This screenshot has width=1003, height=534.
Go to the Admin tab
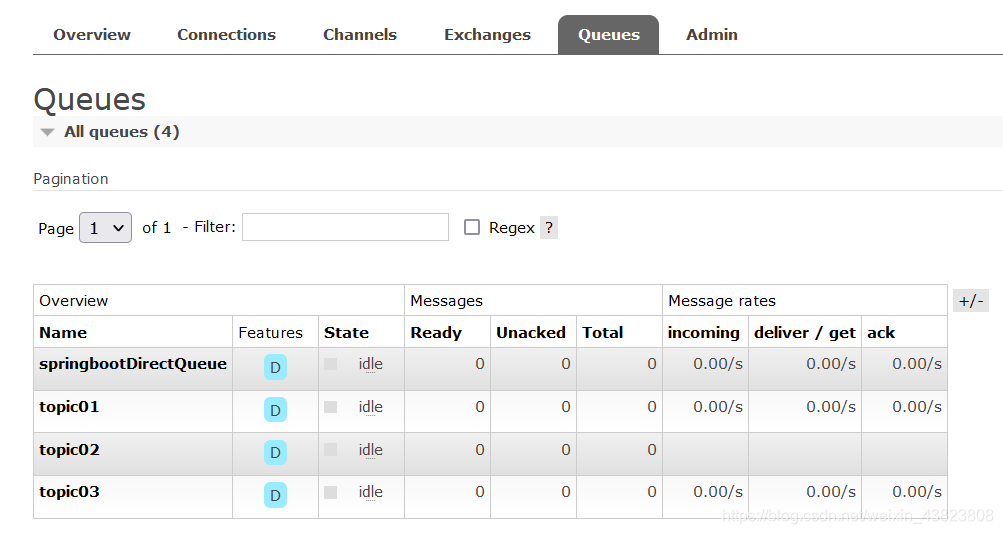click(x=711, y=34)
